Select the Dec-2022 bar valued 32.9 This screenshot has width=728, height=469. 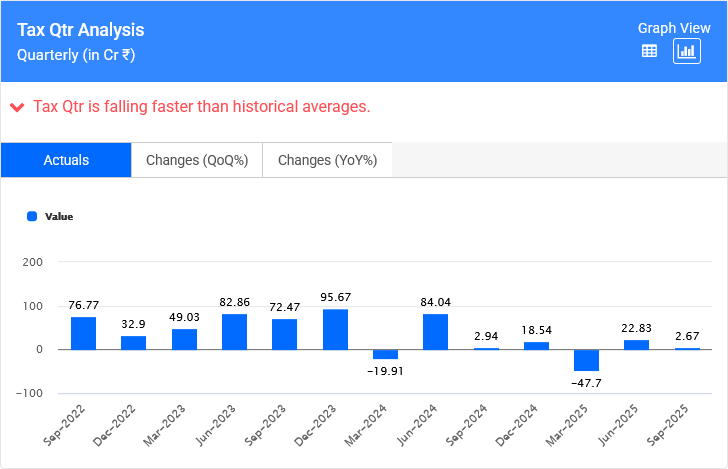[134, 342]
